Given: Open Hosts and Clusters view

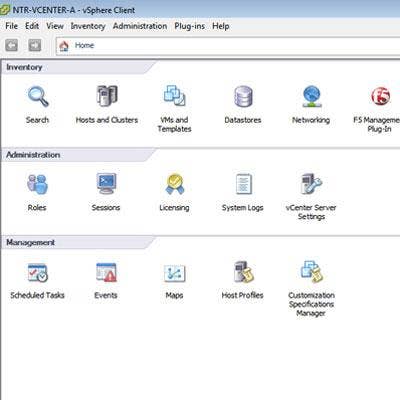Looking at the screenshot, I should (x=107, y=96).
